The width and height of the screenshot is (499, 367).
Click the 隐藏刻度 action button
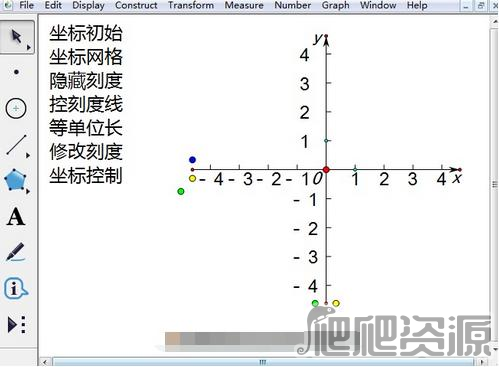(x=86, y=81)
